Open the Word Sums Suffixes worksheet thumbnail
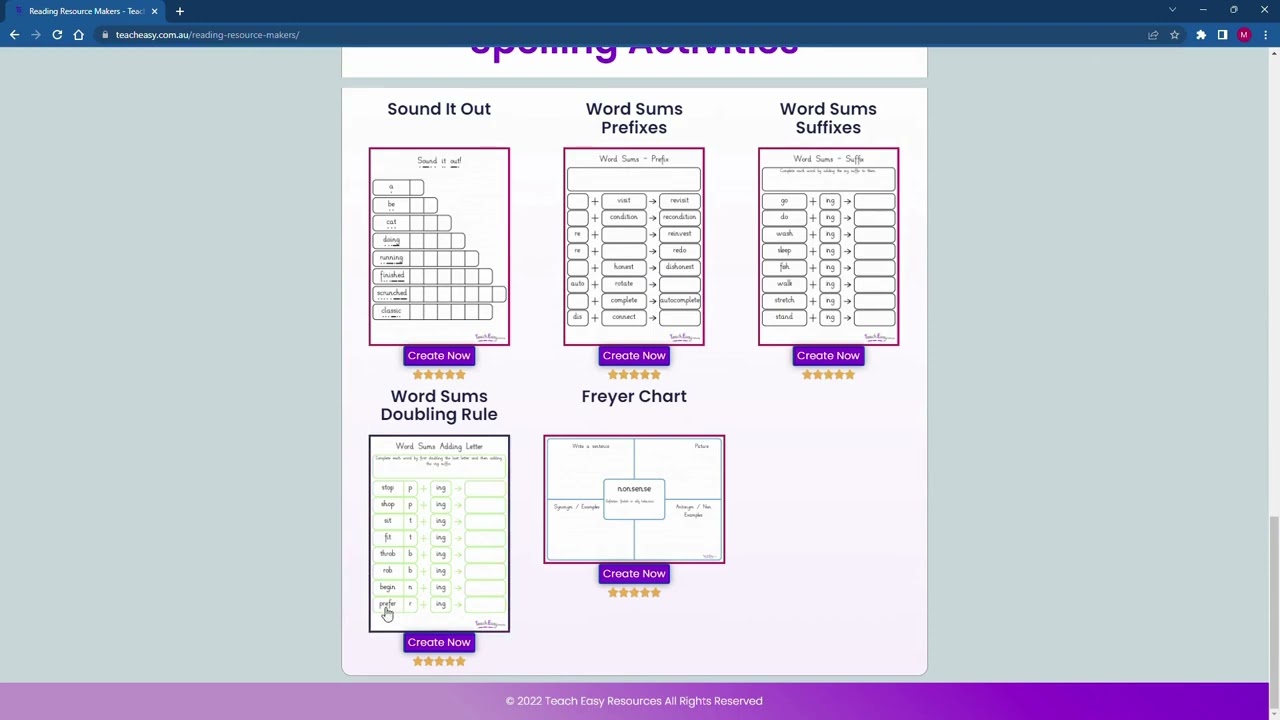 [828, 246]
